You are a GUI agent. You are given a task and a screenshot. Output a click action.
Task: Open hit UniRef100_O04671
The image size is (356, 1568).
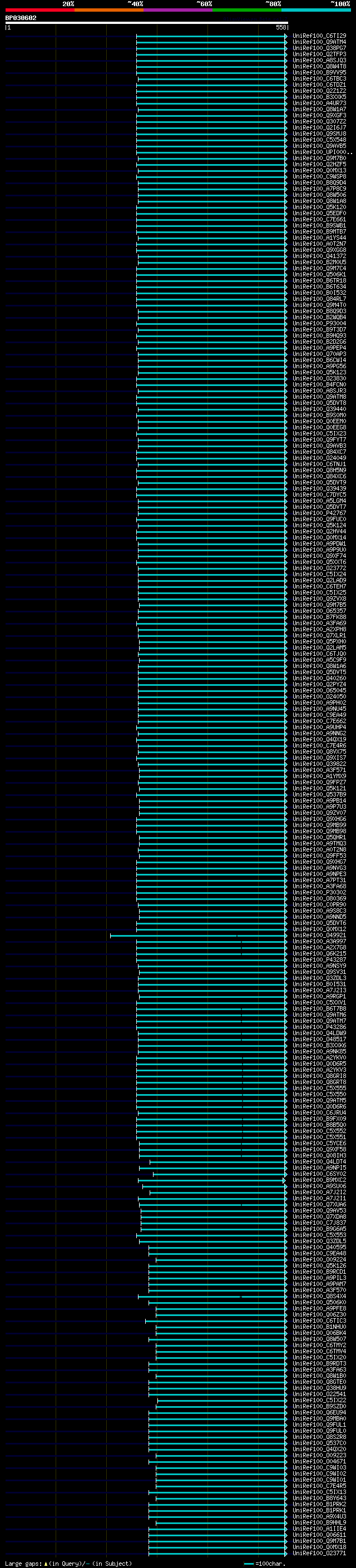[319, 1461]
